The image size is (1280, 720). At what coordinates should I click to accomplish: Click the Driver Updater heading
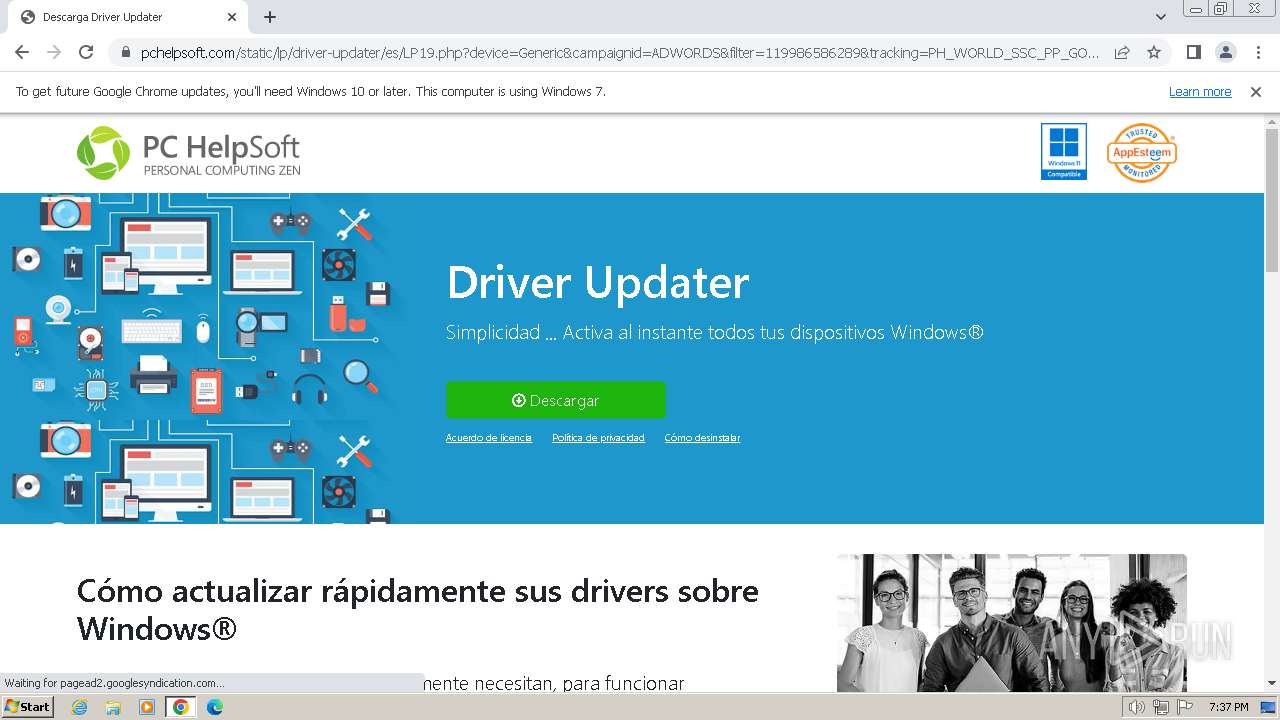(598, 283)
